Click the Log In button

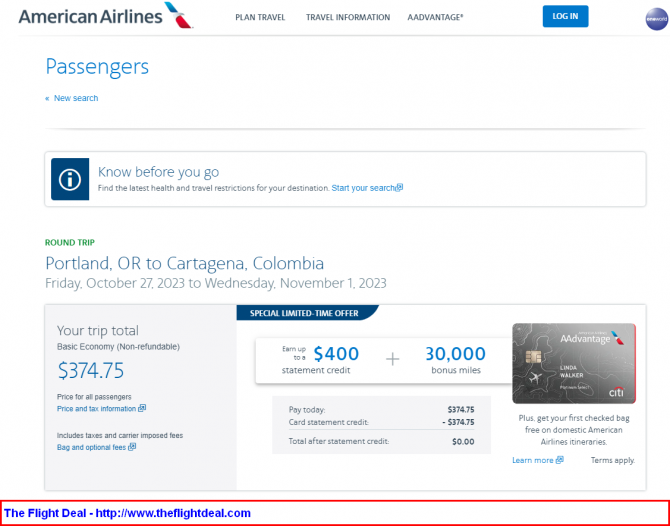point(565,16)
